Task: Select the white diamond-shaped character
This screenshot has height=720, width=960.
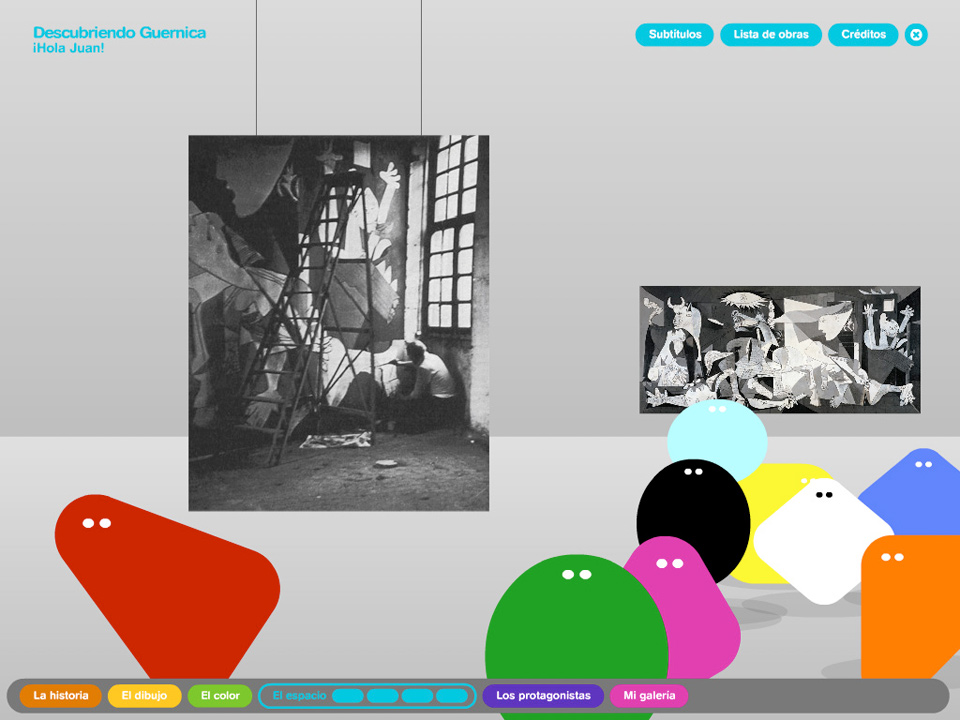Action: (x=823, y=542)
